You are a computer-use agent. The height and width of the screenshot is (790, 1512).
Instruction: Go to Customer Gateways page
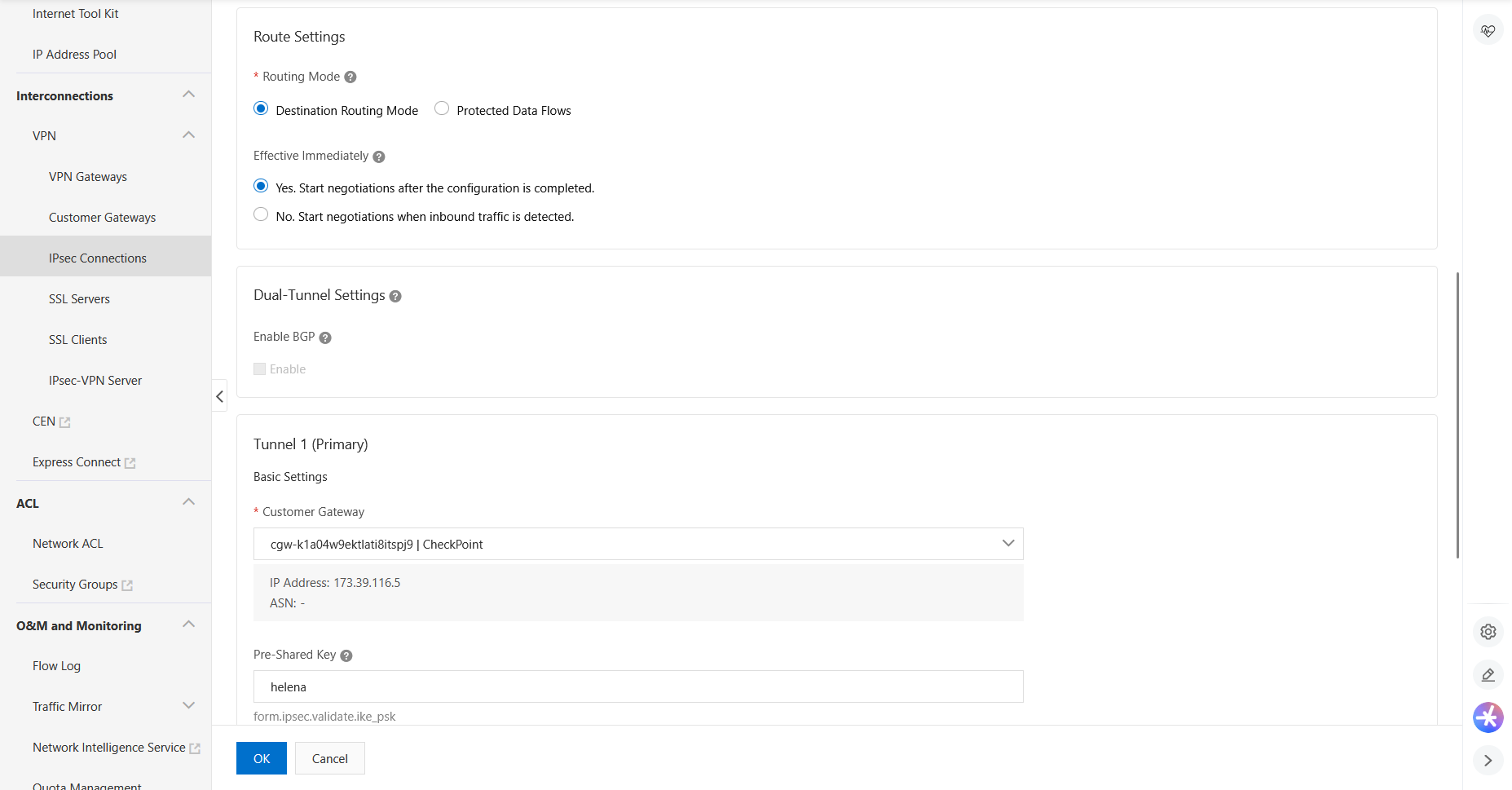102,218
